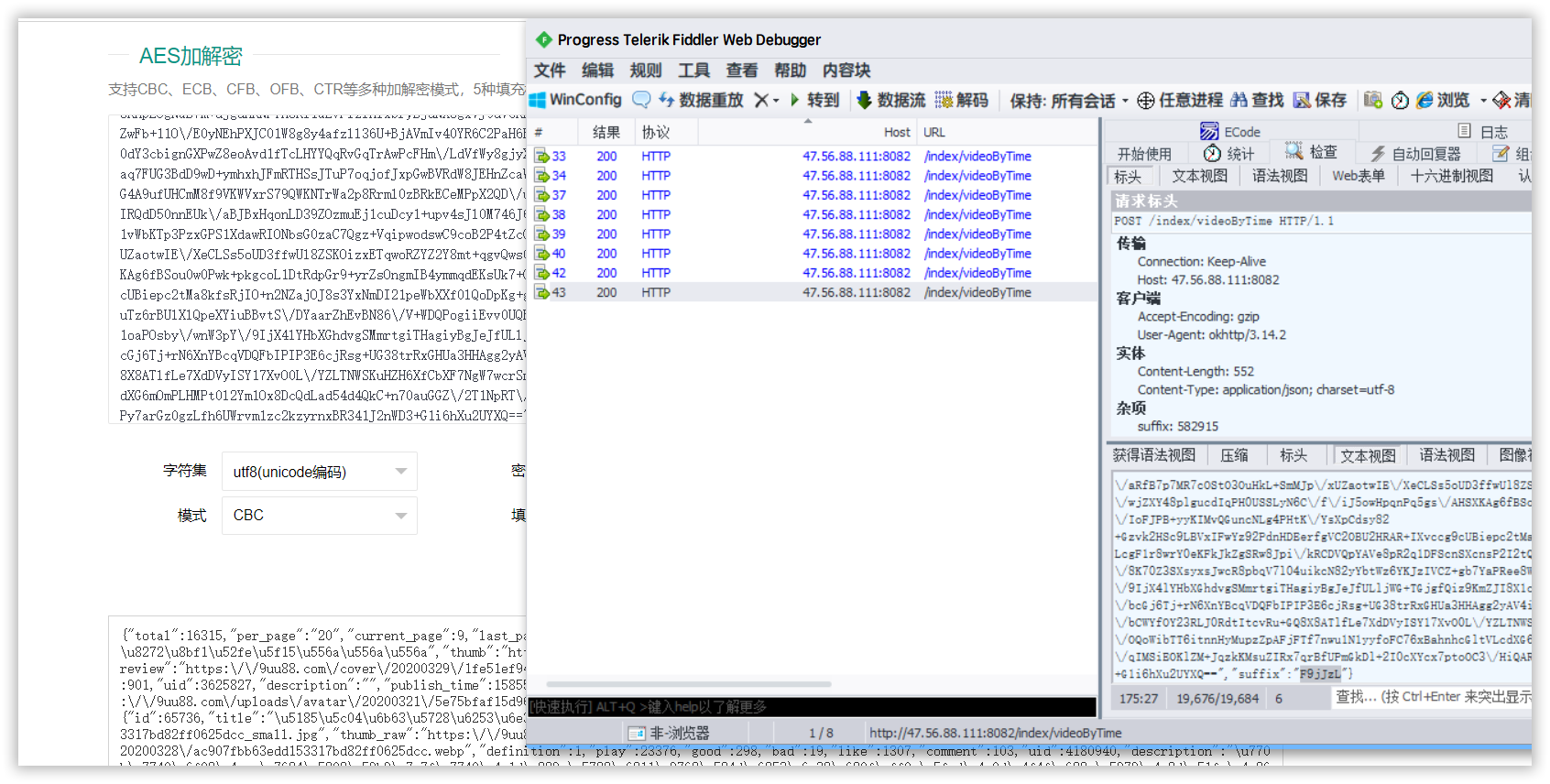
Task: Sort sessions by the 结果 column header
Action: click(606, 132)
